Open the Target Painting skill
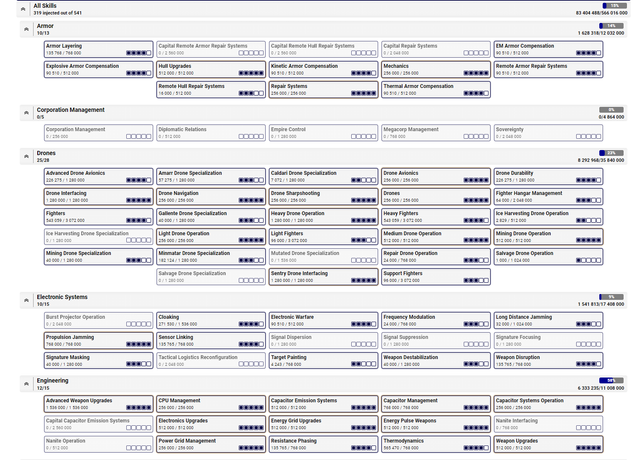 [x=324, y=360]
